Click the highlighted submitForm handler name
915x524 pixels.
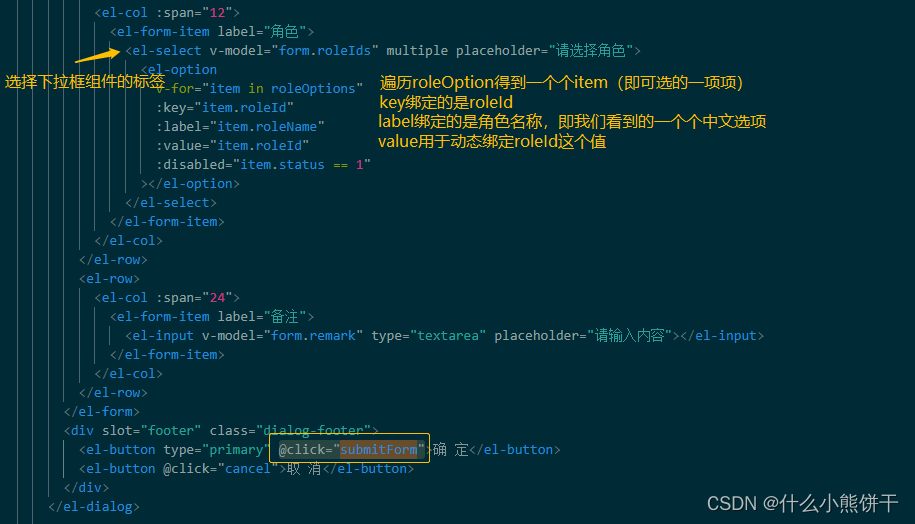pos(379,450)
